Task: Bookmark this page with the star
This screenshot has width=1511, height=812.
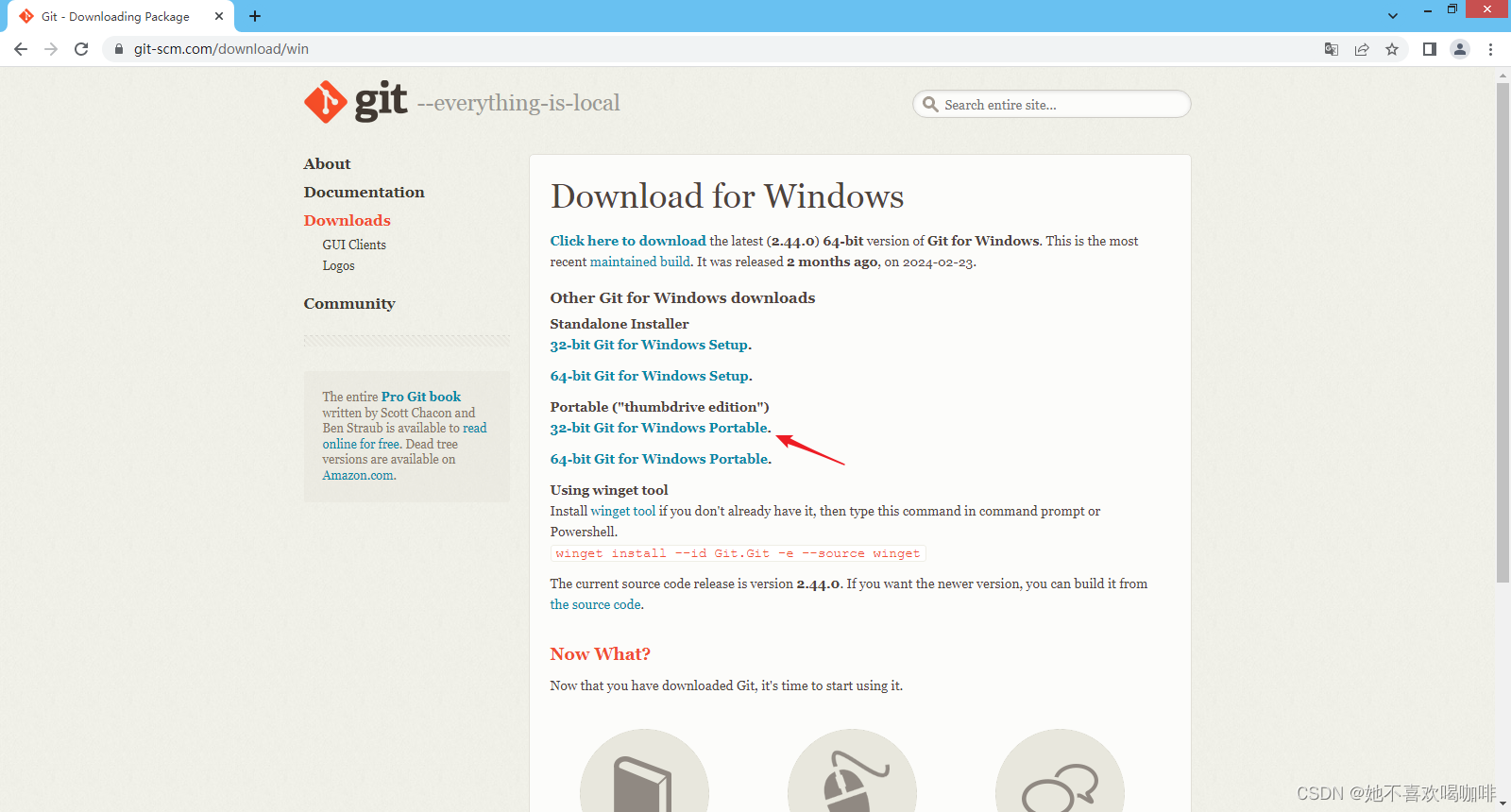Action: tap(1392, 49)
